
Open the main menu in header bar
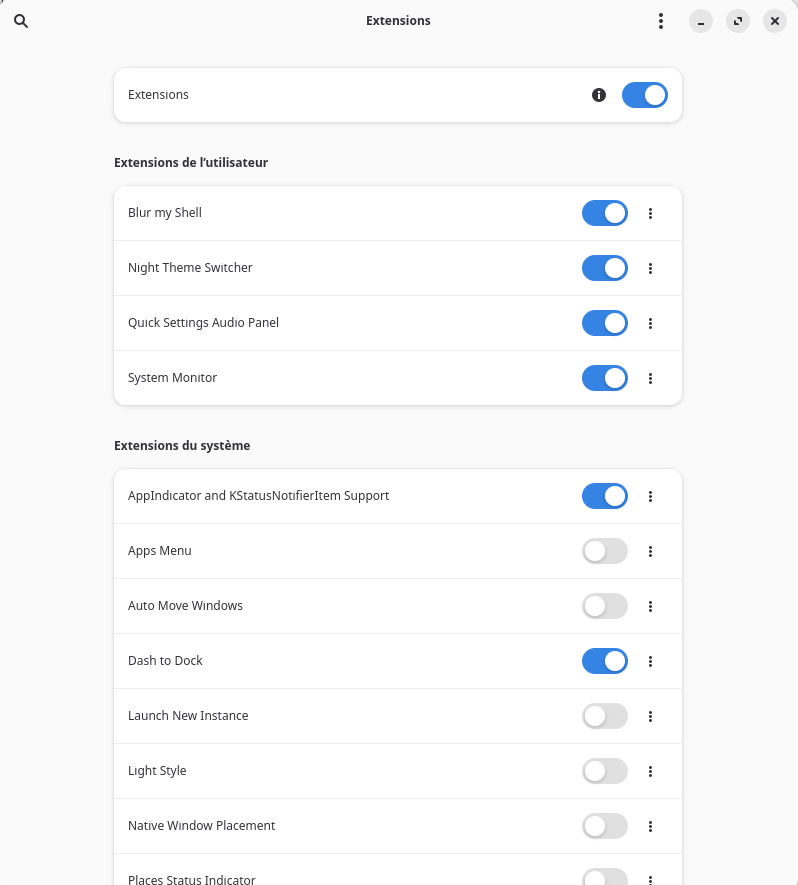tap(660, 21)
